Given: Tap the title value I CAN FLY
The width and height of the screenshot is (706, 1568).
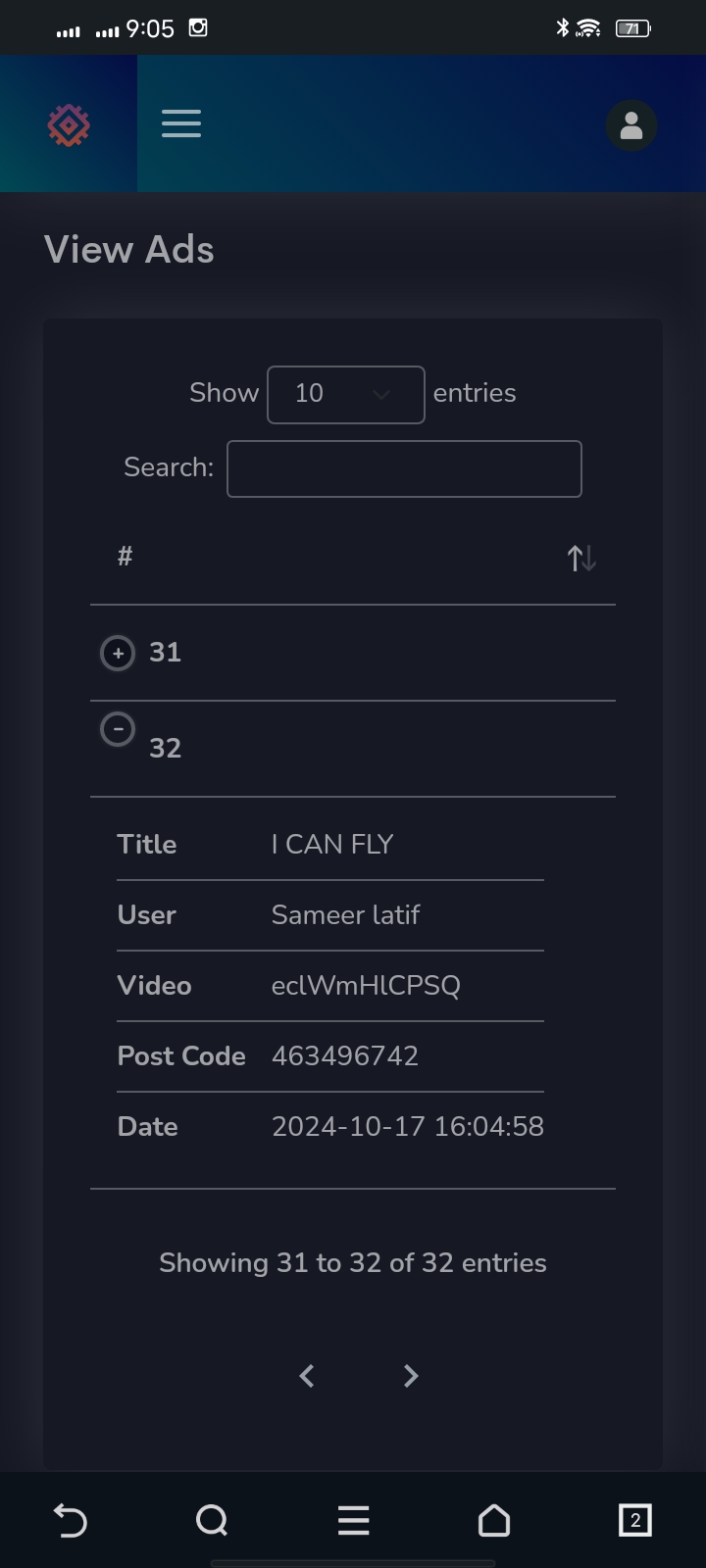Looking at the screenshot, I should [x=332, y=844].
